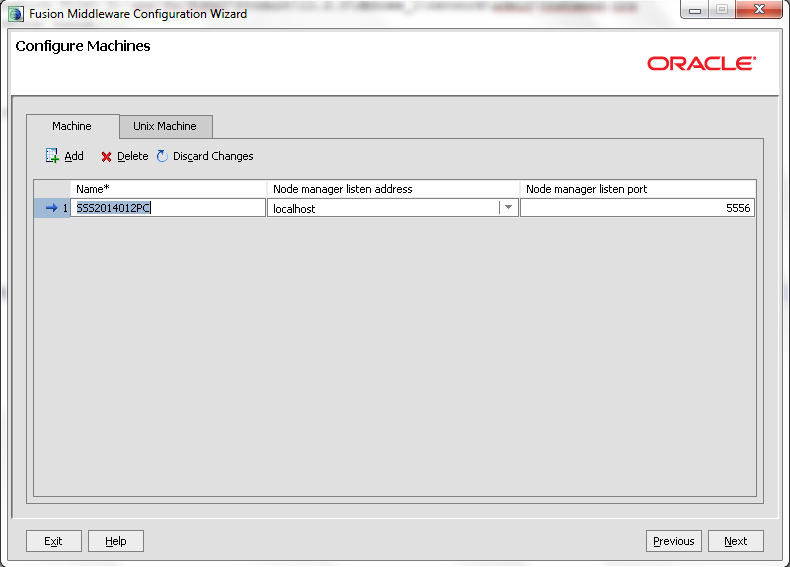Exit the configuration wizard
Screen dimensions: 790x567
click(x=53, y=541)
